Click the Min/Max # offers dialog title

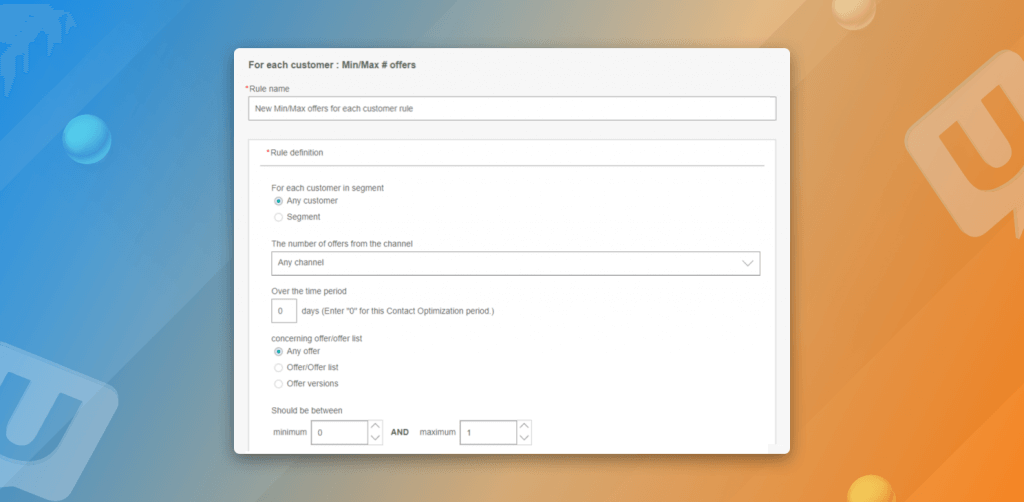pos(332,65)
